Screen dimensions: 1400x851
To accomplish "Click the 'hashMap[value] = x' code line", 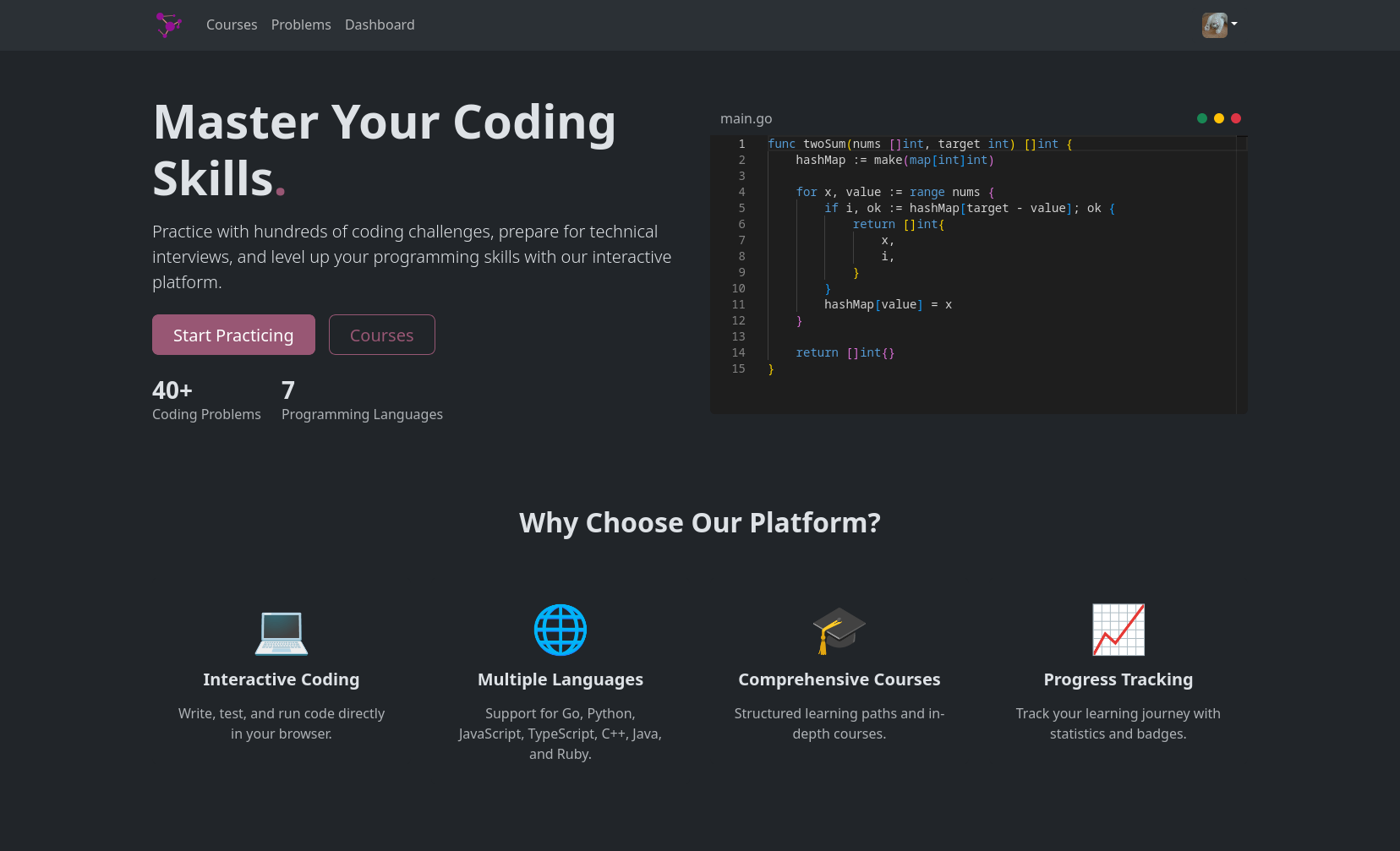I will click(x=888, y=304).
